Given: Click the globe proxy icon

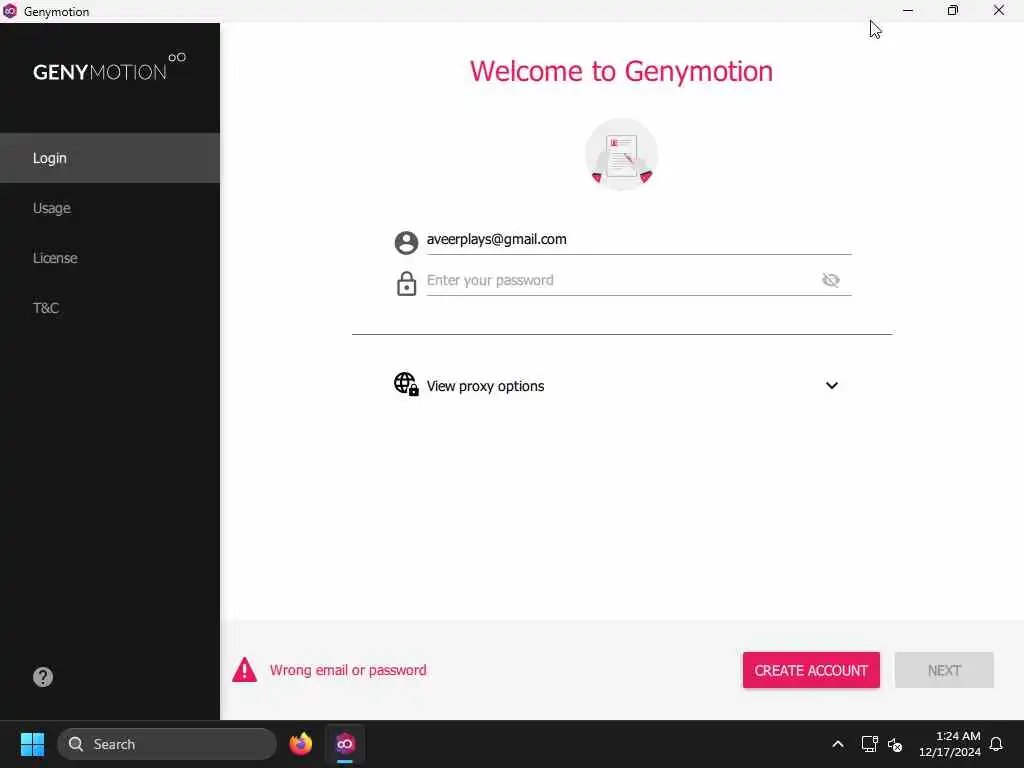Looking at the screenshot, I should [406, 384].
